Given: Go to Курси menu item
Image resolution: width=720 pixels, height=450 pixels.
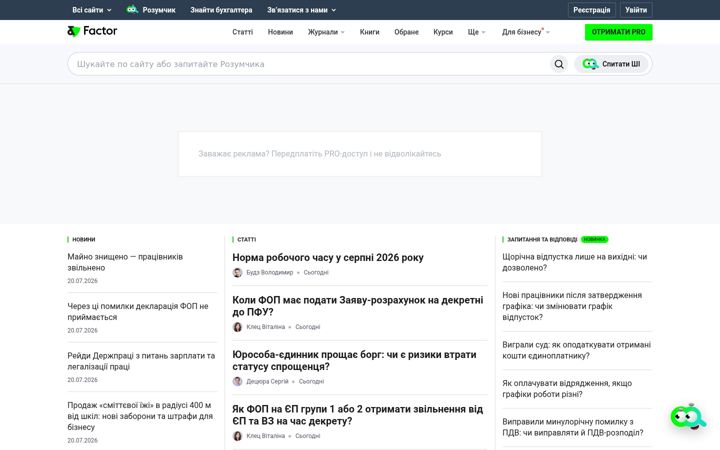Looking at the screenshot, I should 443,32.
